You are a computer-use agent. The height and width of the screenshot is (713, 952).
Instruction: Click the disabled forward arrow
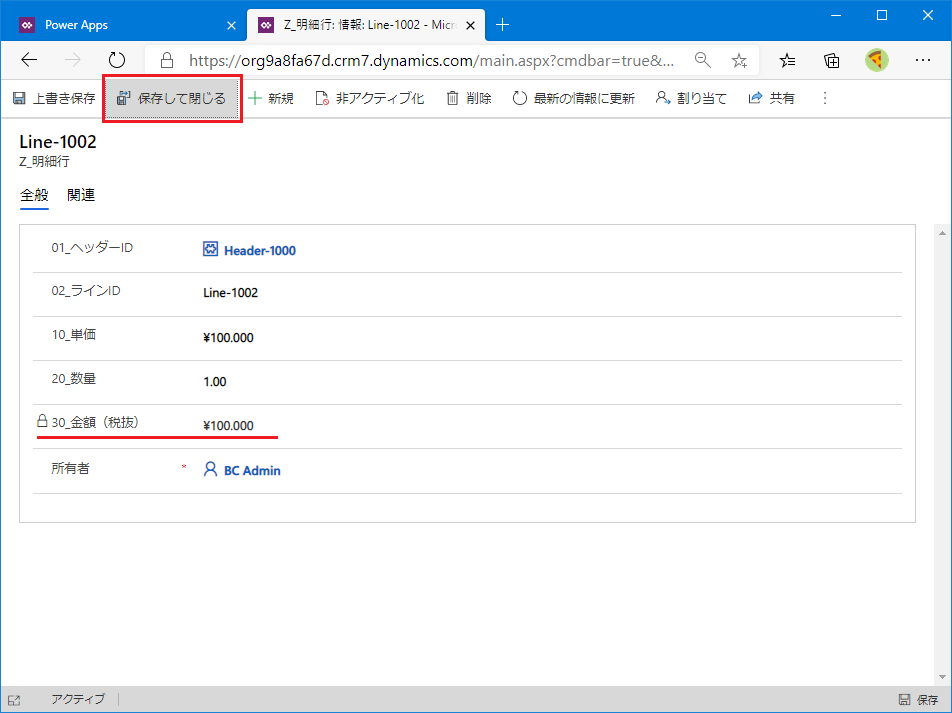click(72, 60)
